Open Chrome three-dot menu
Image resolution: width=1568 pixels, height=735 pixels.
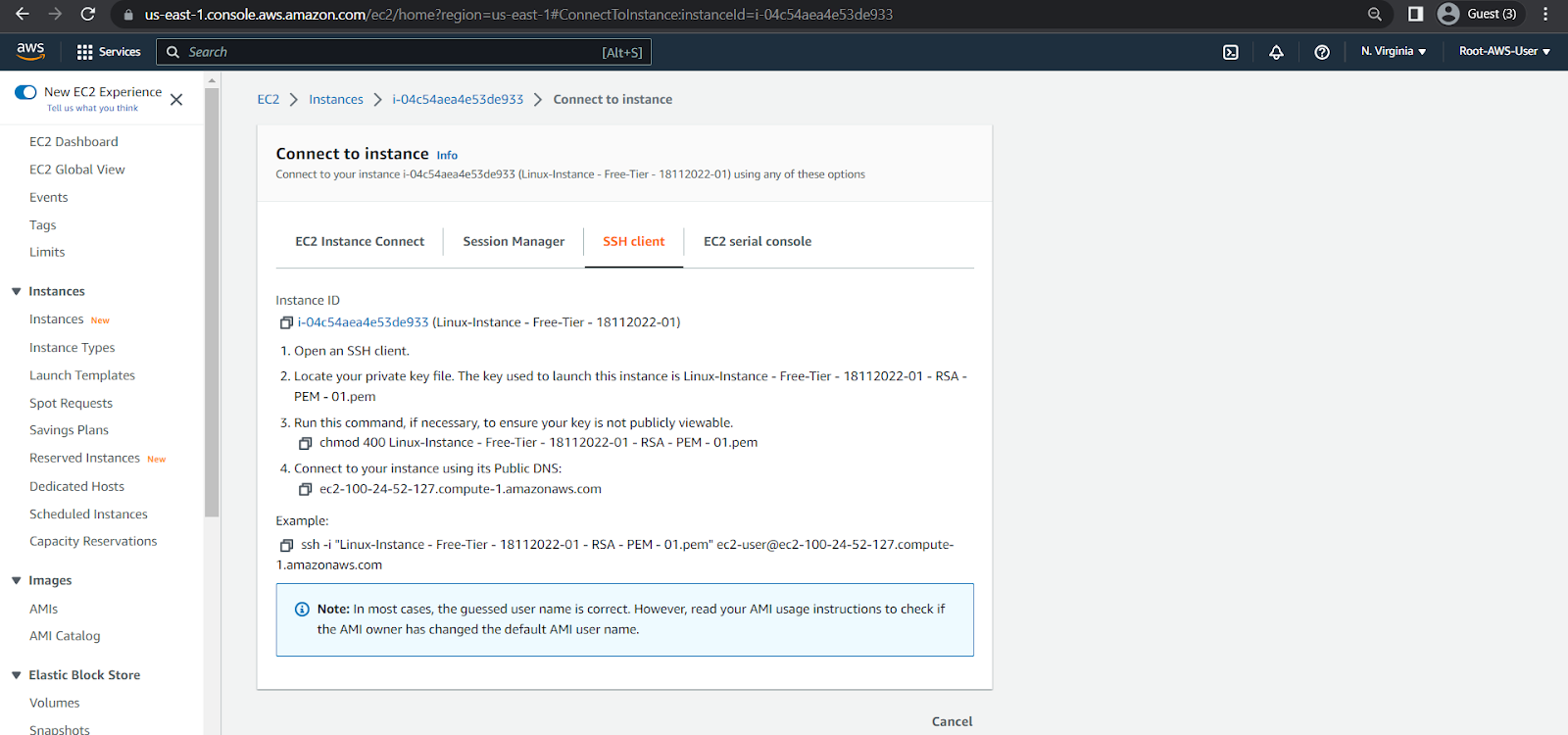1545,14
